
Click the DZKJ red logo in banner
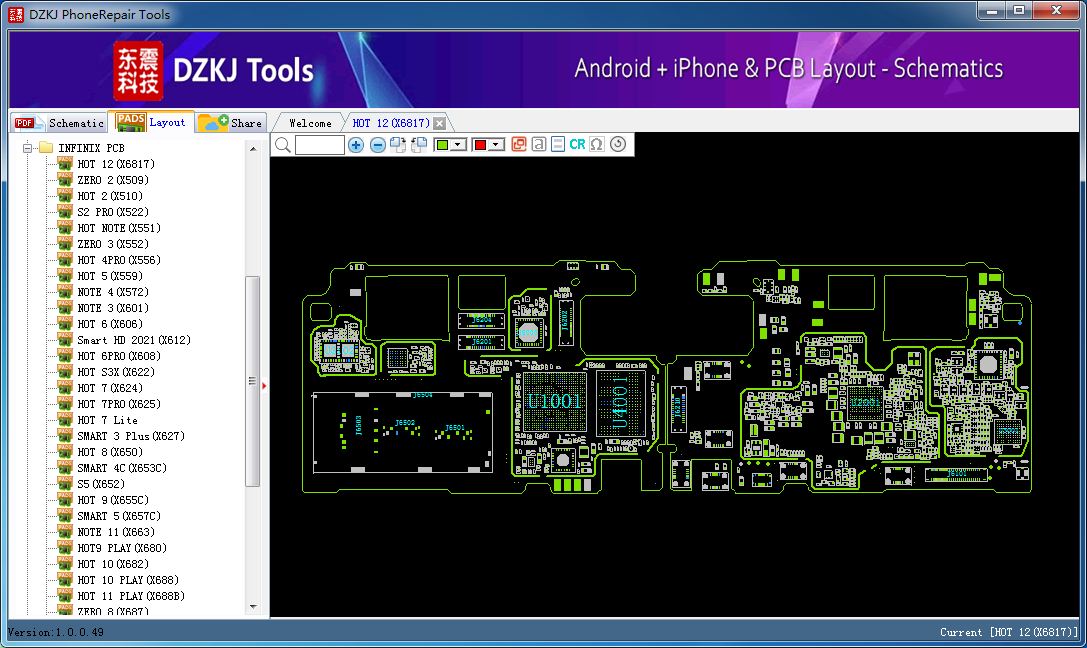click(138, 71)
